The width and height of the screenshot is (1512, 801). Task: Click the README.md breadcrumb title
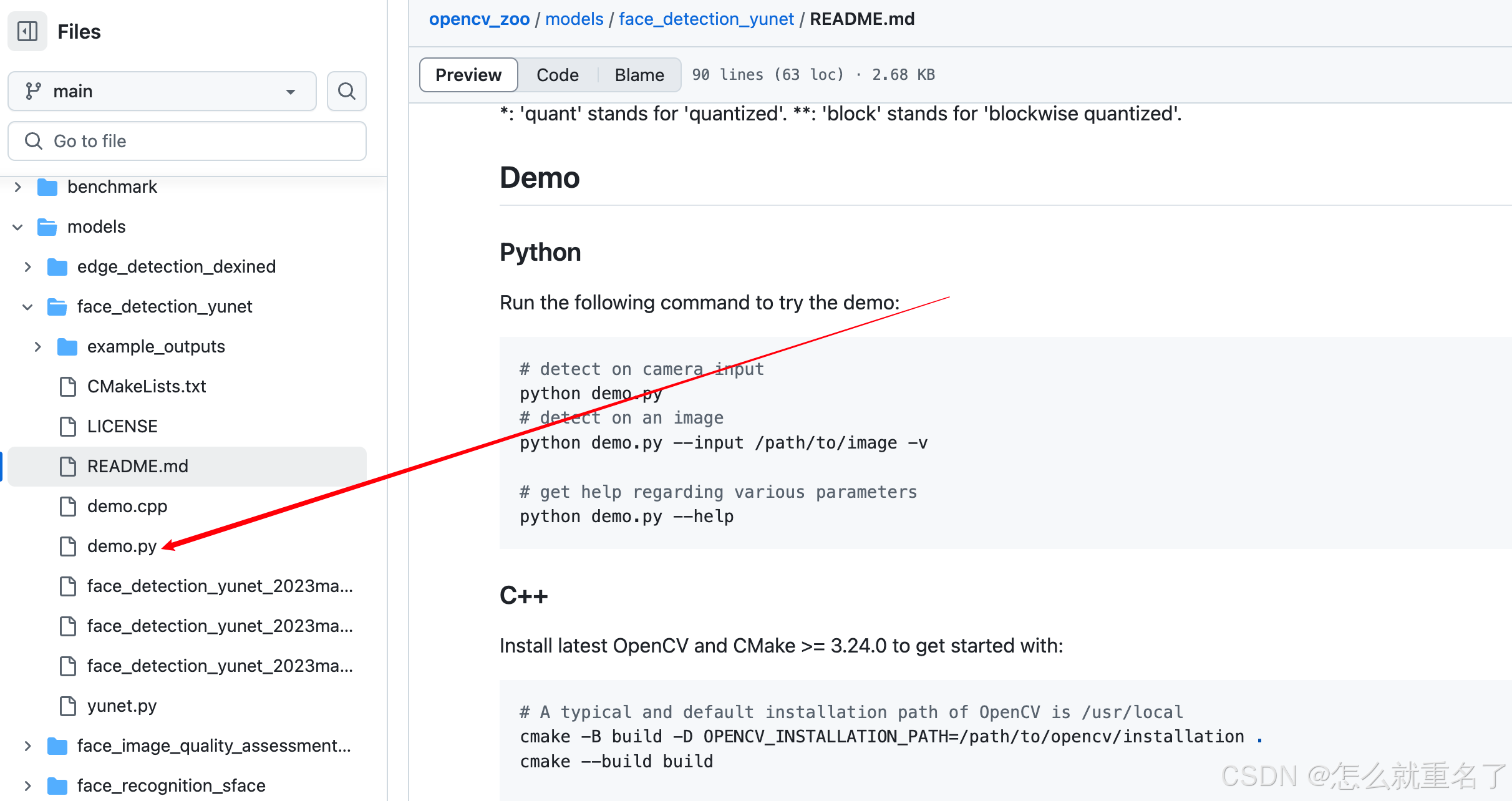(862, 19)
